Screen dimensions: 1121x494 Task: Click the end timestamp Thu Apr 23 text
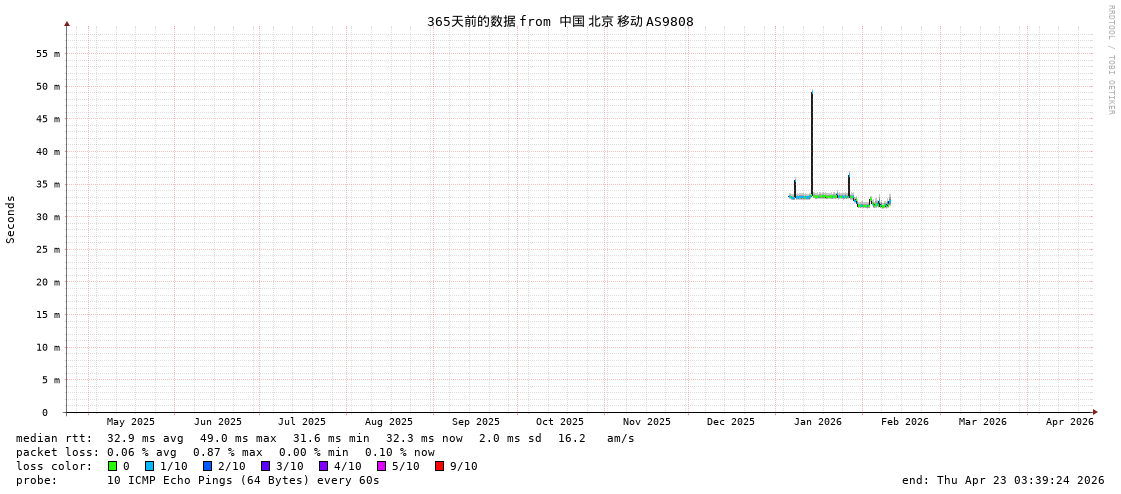pyautogui.click(x=1003, y=480)
